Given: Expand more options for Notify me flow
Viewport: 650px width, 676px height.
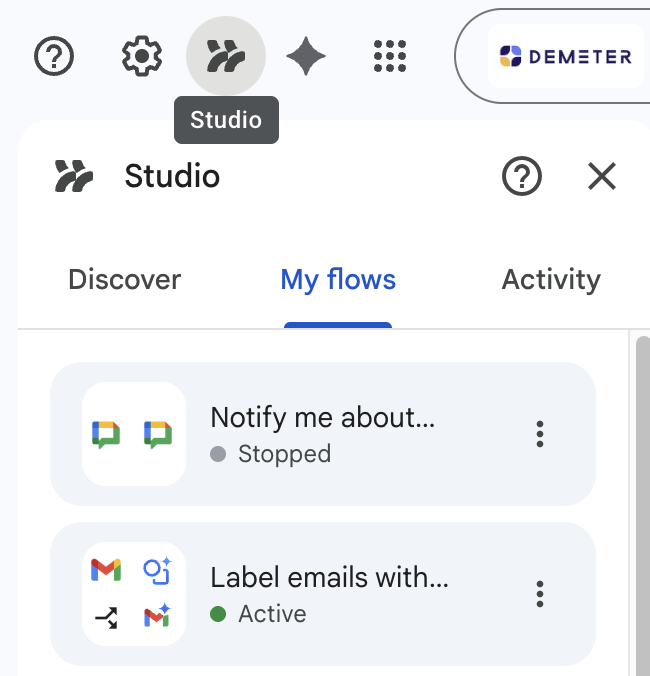Looking at the screenshot, I should click(x=540, y=434).
